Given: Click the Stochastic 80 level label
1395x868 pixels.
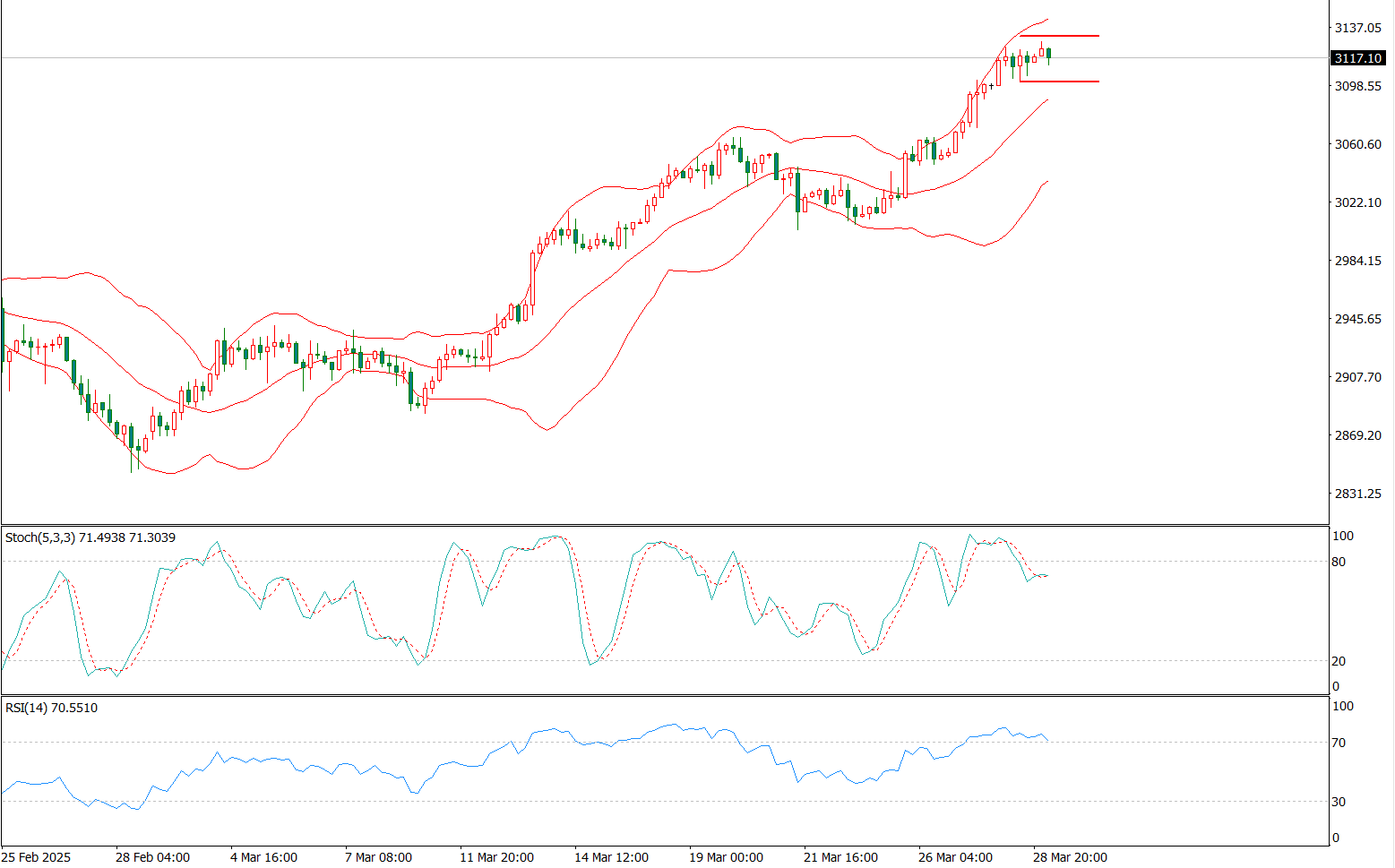Looking at the screenshot, I should click(x=1339, y=562).
